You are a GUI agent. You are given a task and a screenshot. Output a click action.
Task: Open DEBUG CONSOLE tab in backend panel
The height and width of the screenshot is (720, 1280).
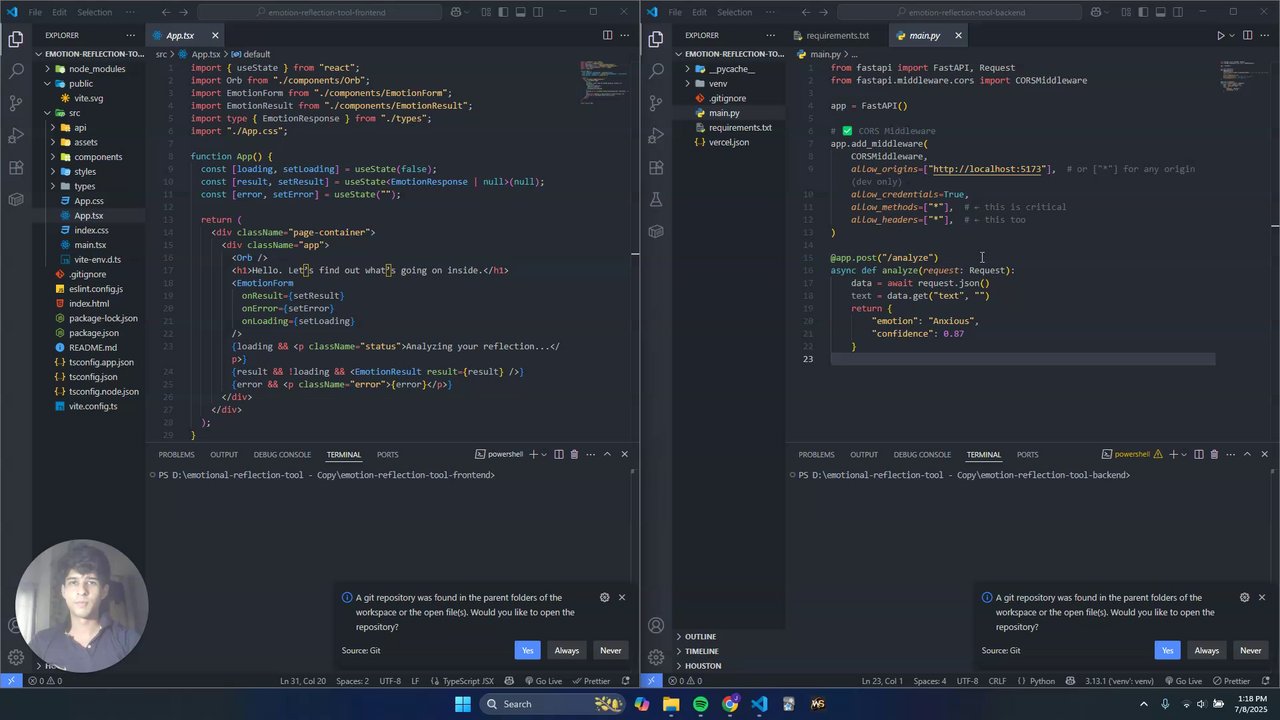point(922,454)
